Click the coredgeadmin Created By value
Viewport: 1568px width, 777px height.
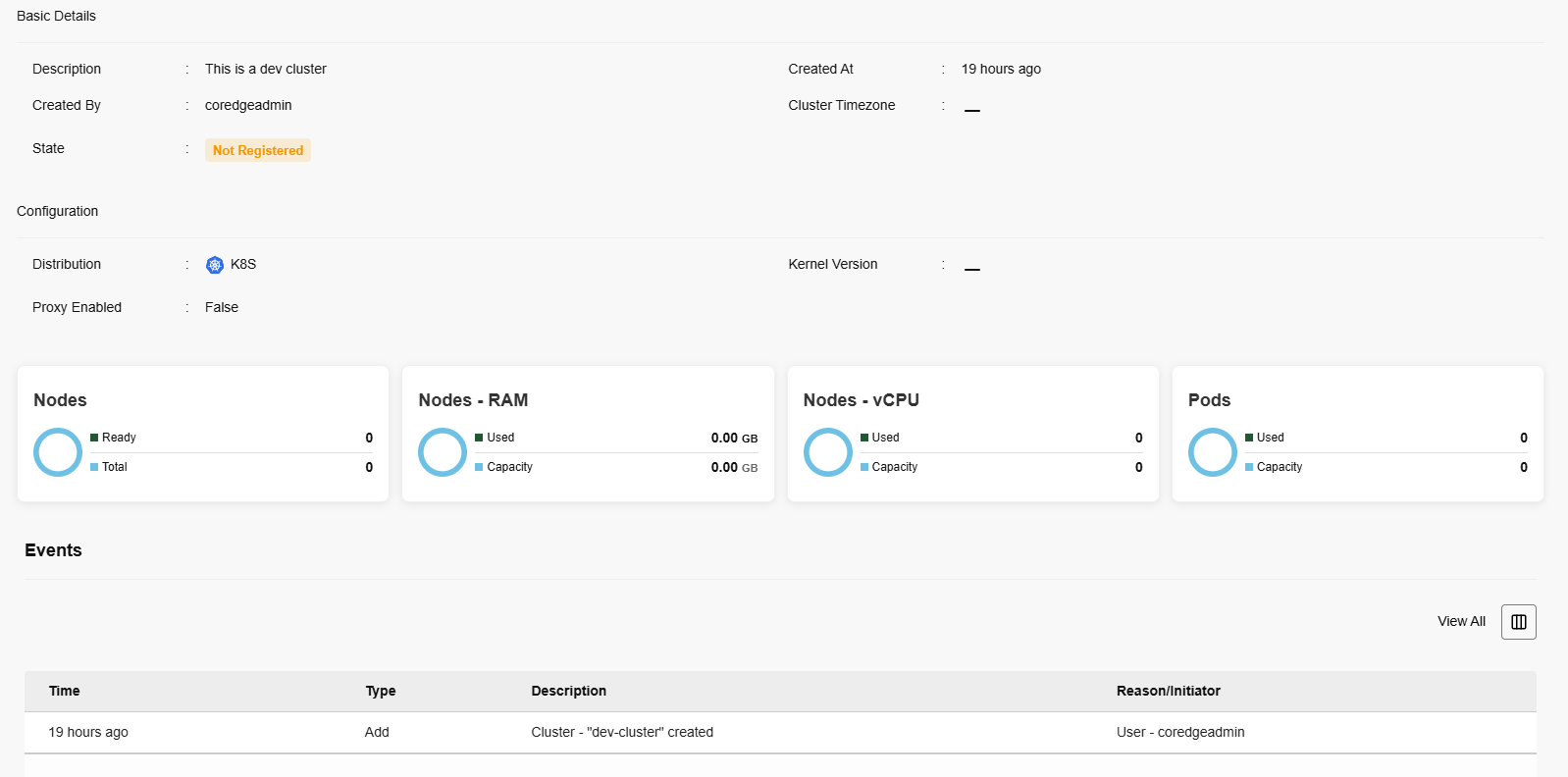tap(248, 106)
